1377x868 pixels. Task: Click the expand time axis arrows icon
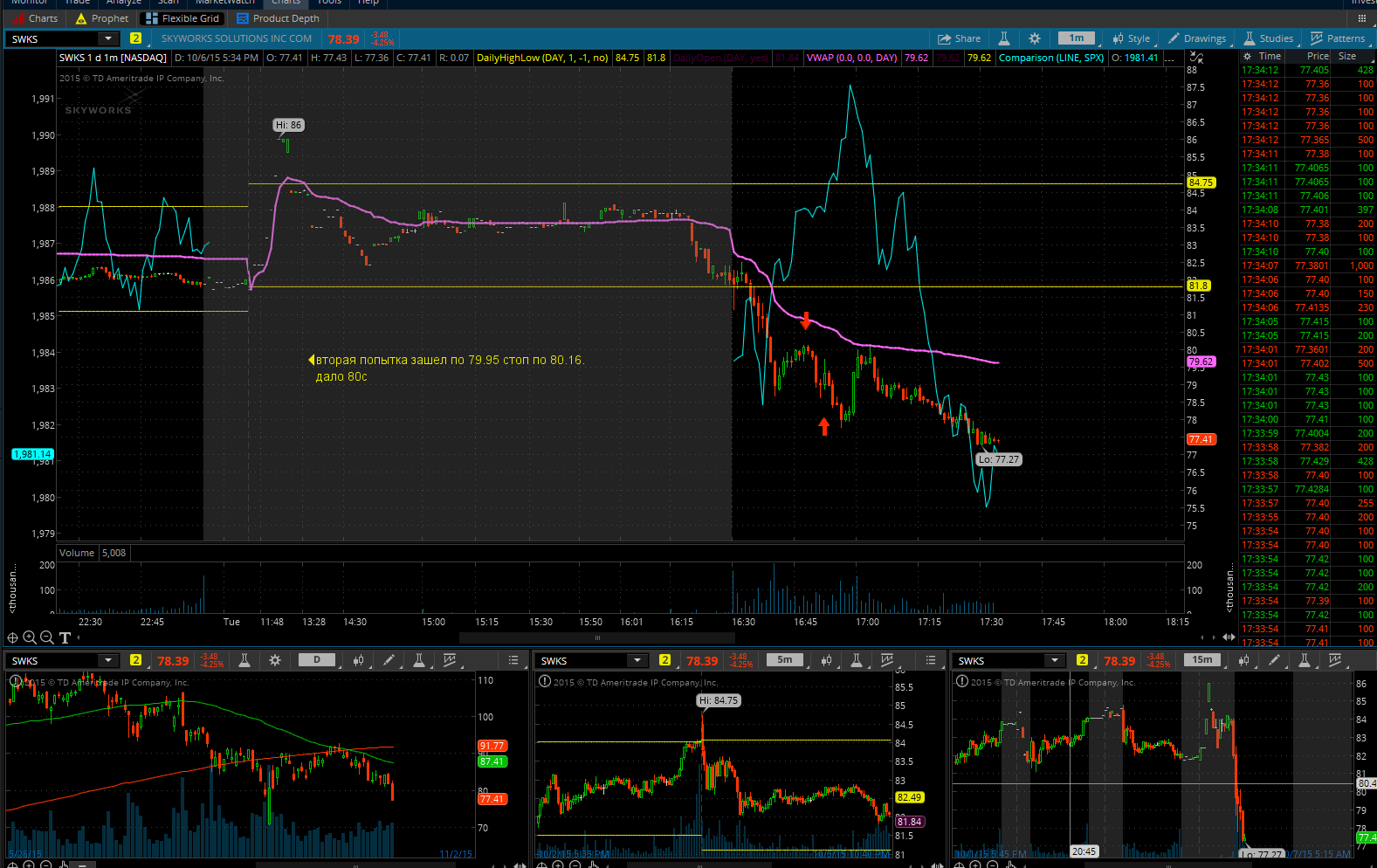pyautogui.click(x=1229, y=637)
